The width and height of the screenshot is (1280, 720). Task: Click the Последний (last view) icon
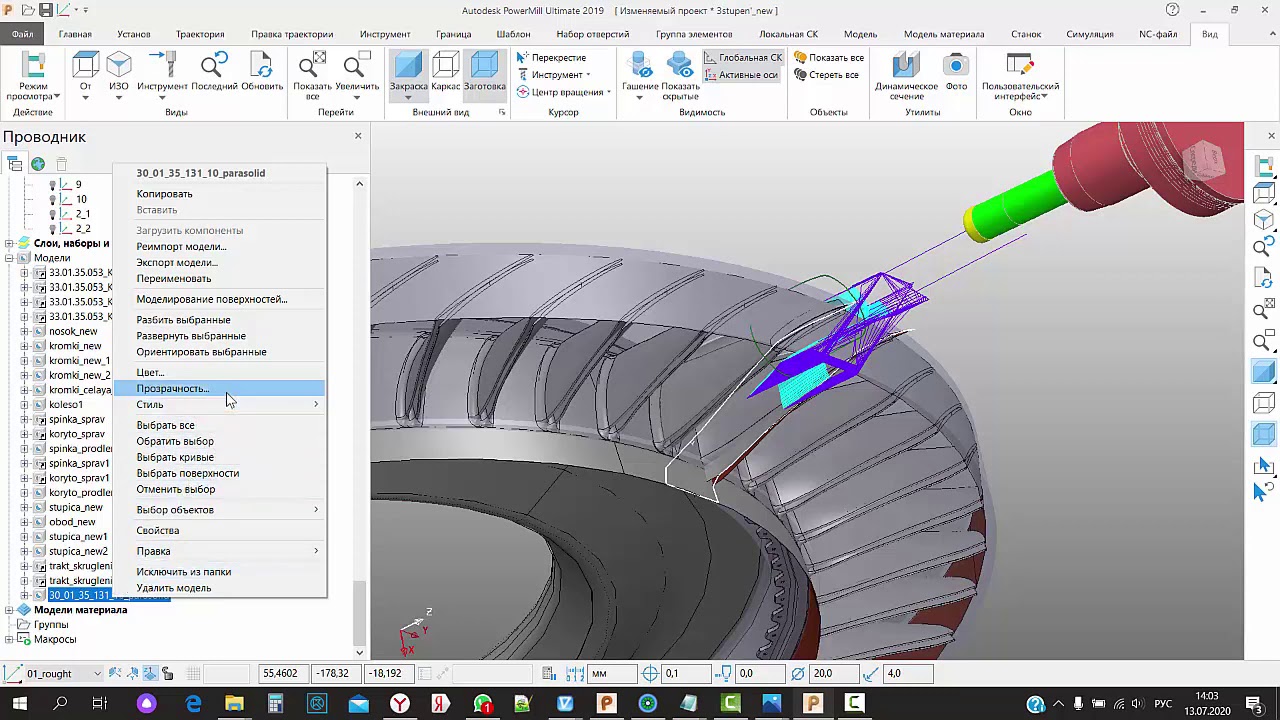click(214, 67)
